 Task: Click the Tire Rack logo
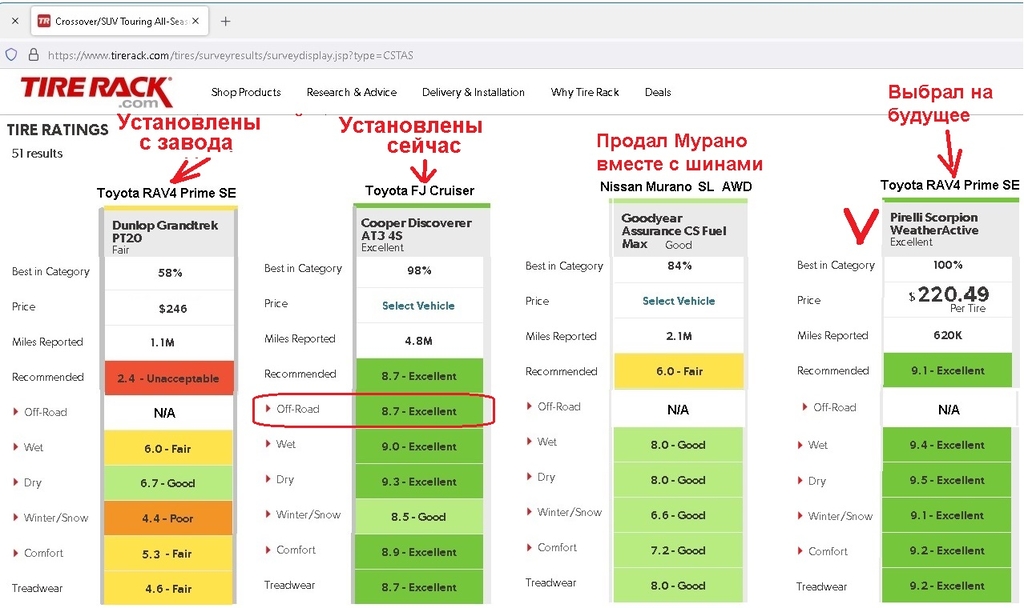[97, 92]
